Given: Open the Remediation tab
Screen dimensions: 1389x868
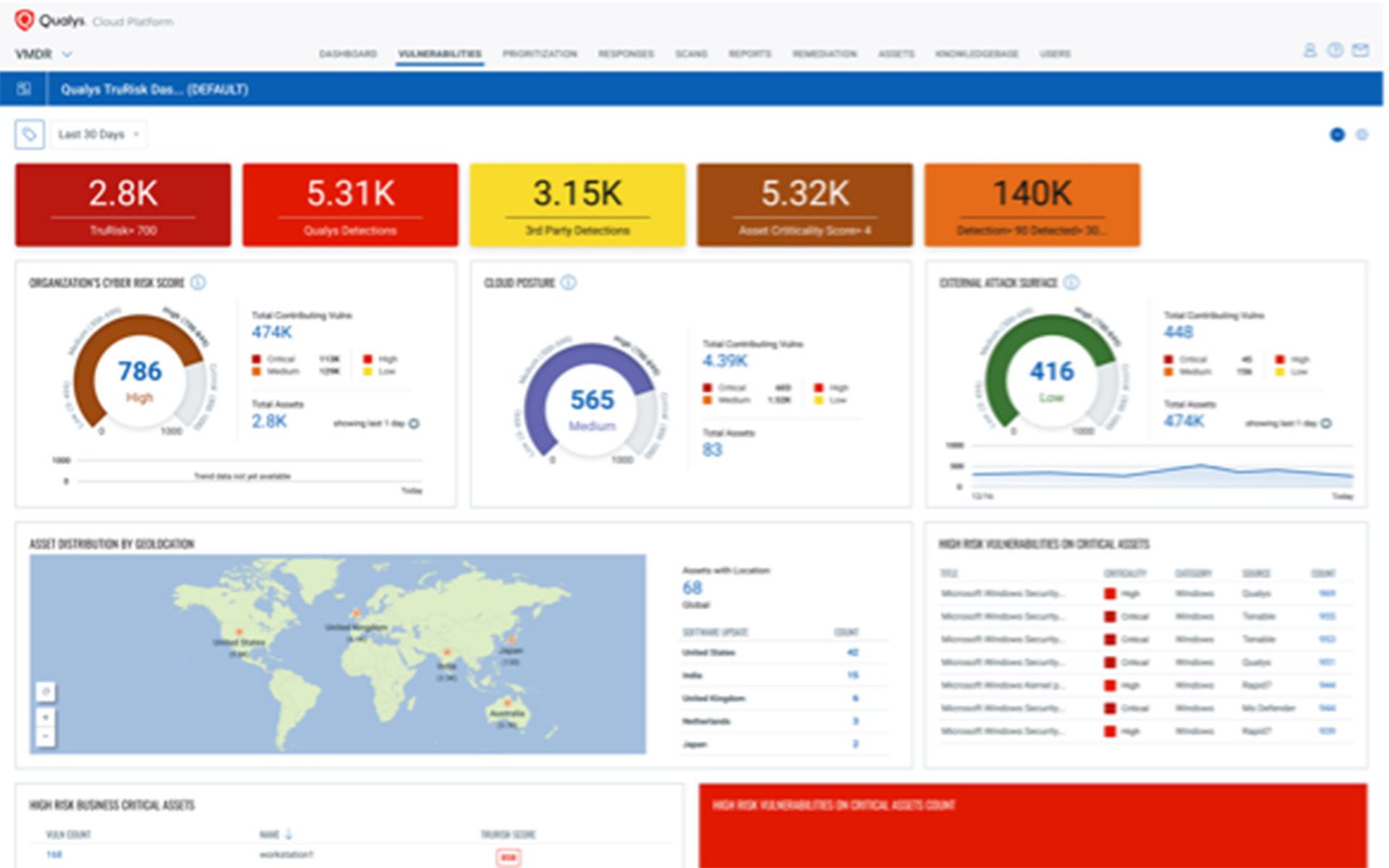Looking at the screenshot, I should click(x=825, y=54).
